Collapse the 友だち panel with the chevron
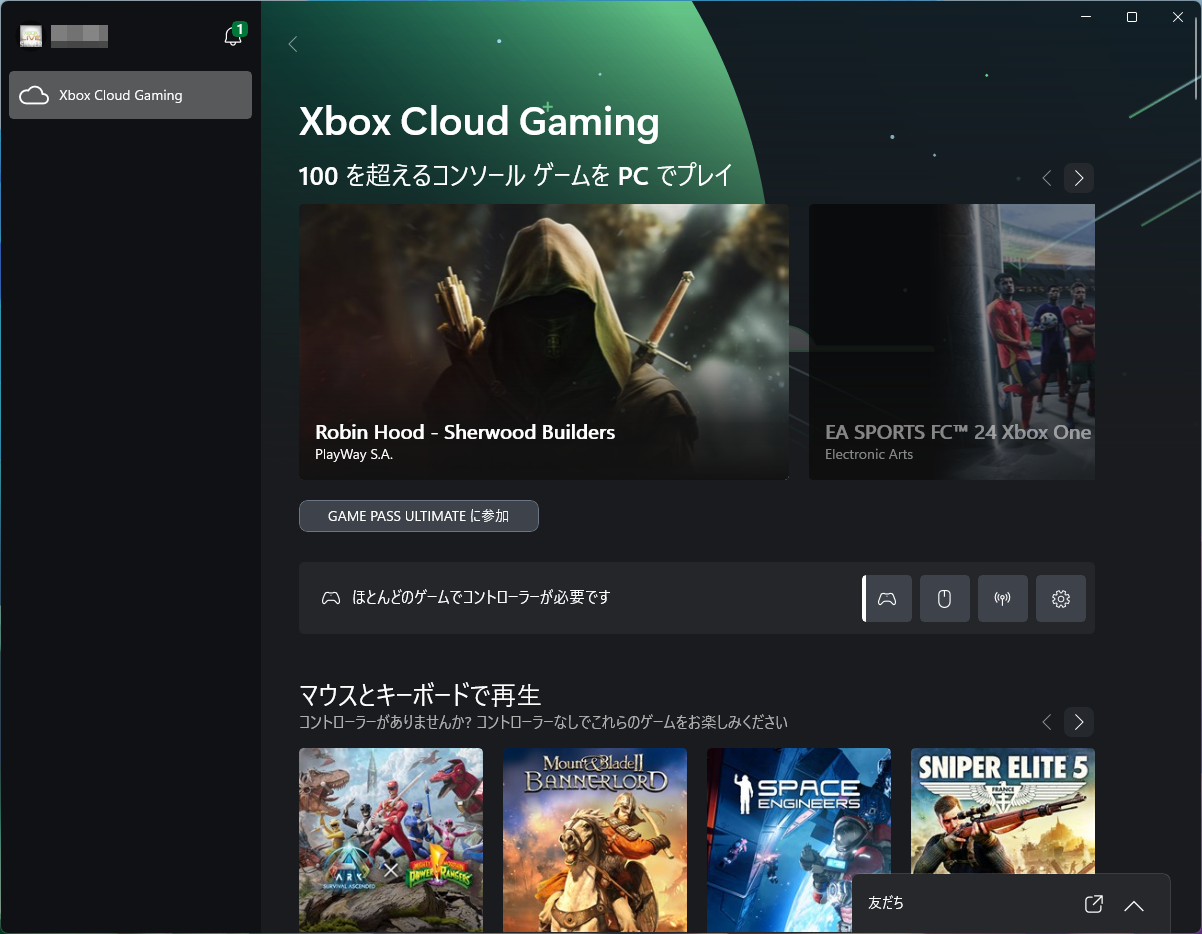The width and height of the screenshot is (1202, 934). pyautogui.click(x=1134, y=905)
